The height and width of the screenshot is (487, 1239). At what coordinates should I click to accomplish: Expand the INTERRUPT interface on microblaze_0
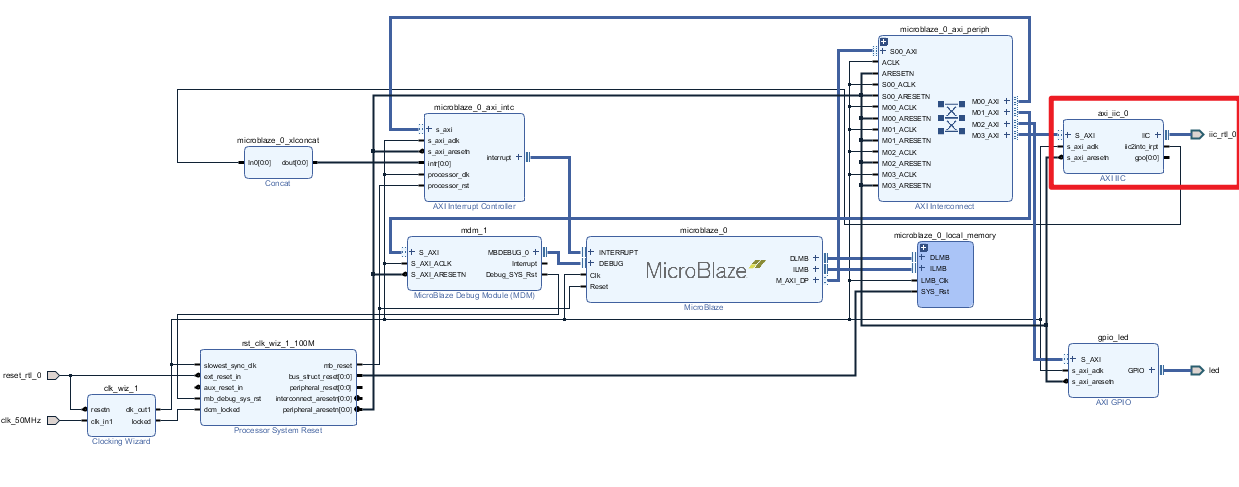pos(592,252)
